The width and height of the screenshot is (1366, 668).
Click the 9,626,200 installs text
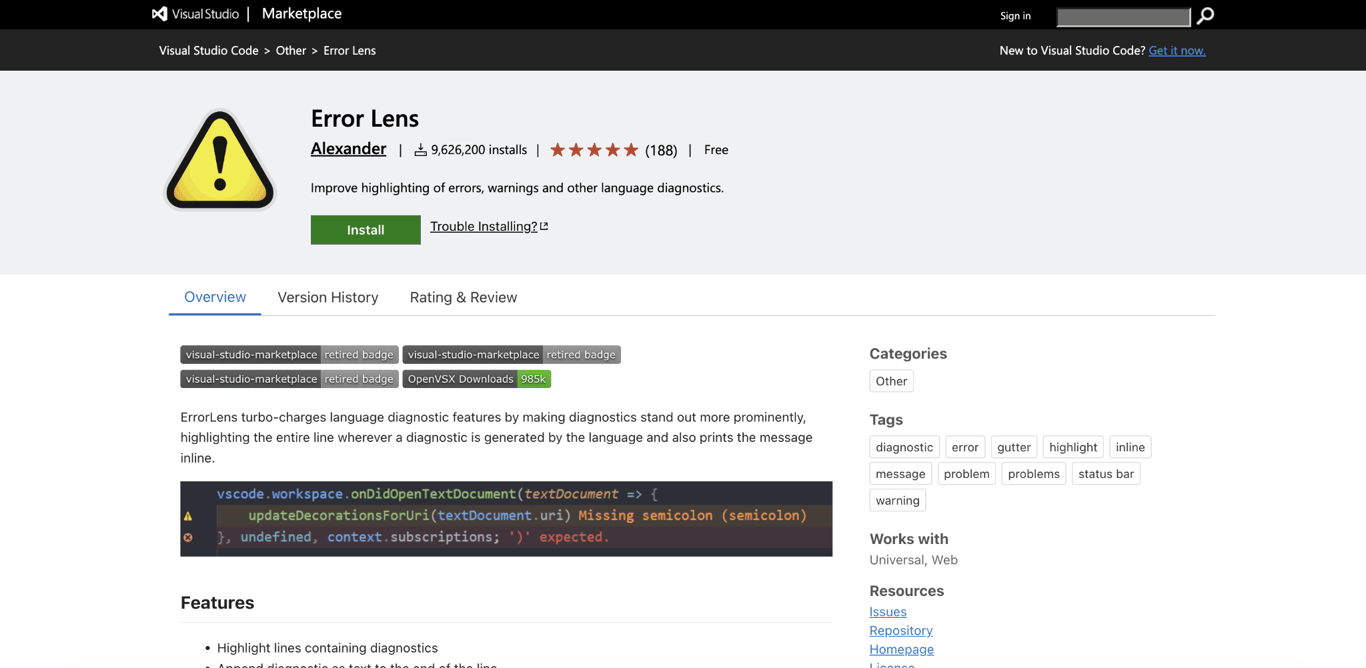point(478,150)
